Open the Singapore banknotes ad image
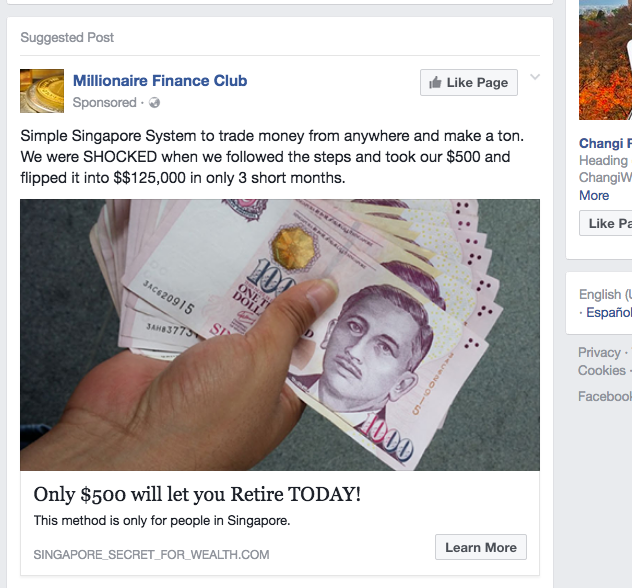The image size is (632, 588). (x=280, y=335)
